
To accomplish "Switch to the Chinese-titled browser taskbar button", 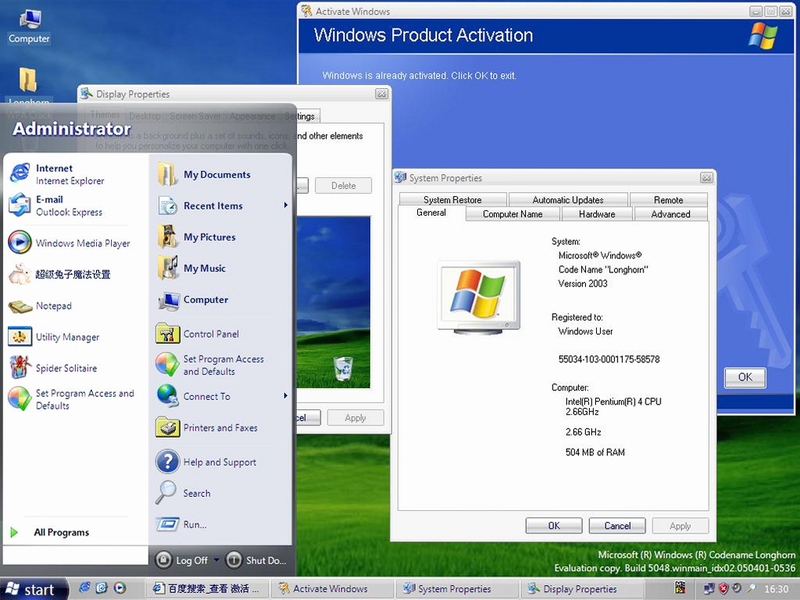I will click(x=206, y=588).
